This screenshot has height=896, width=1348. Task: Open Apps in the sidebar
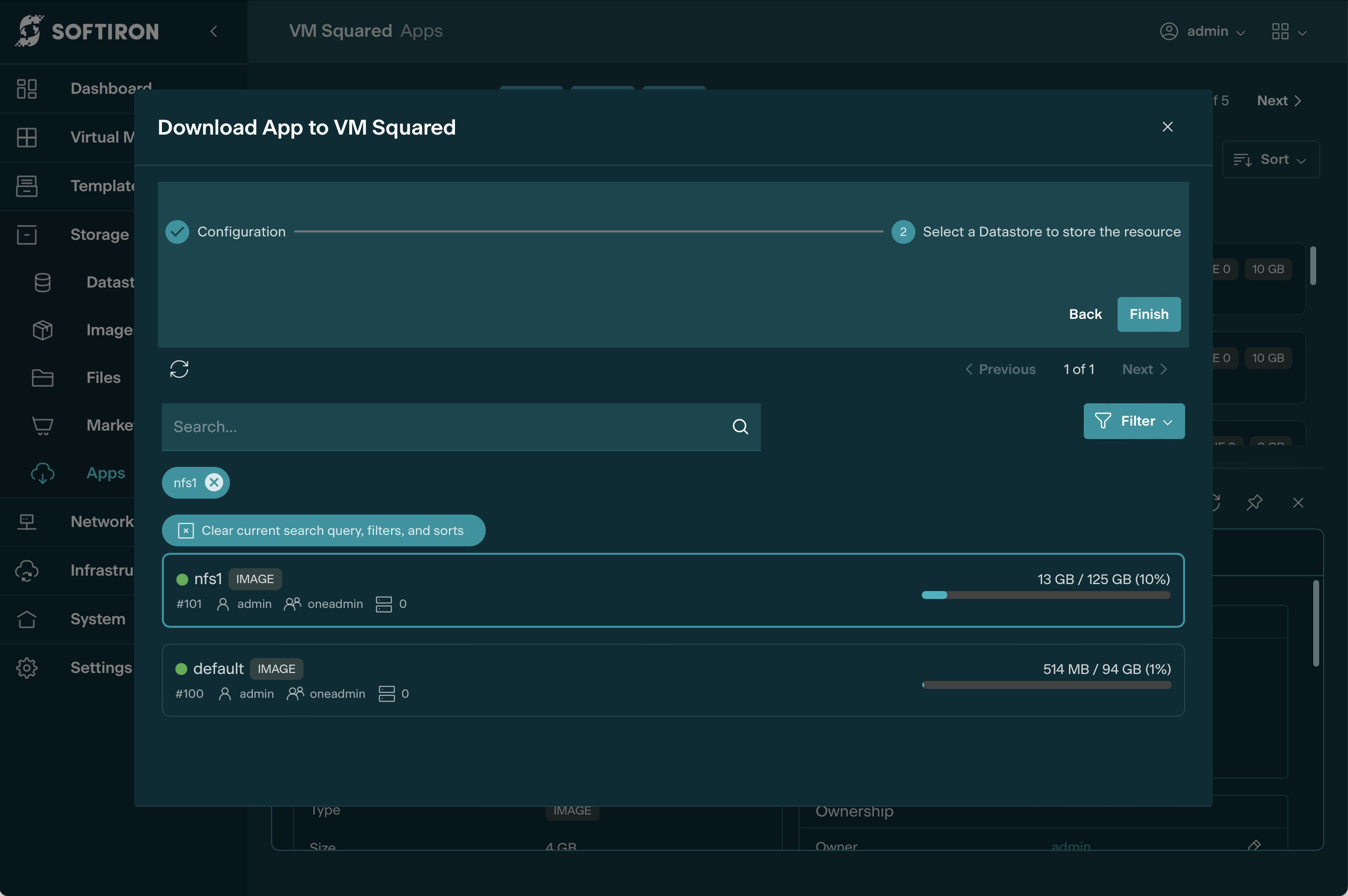tap(106, 473)
